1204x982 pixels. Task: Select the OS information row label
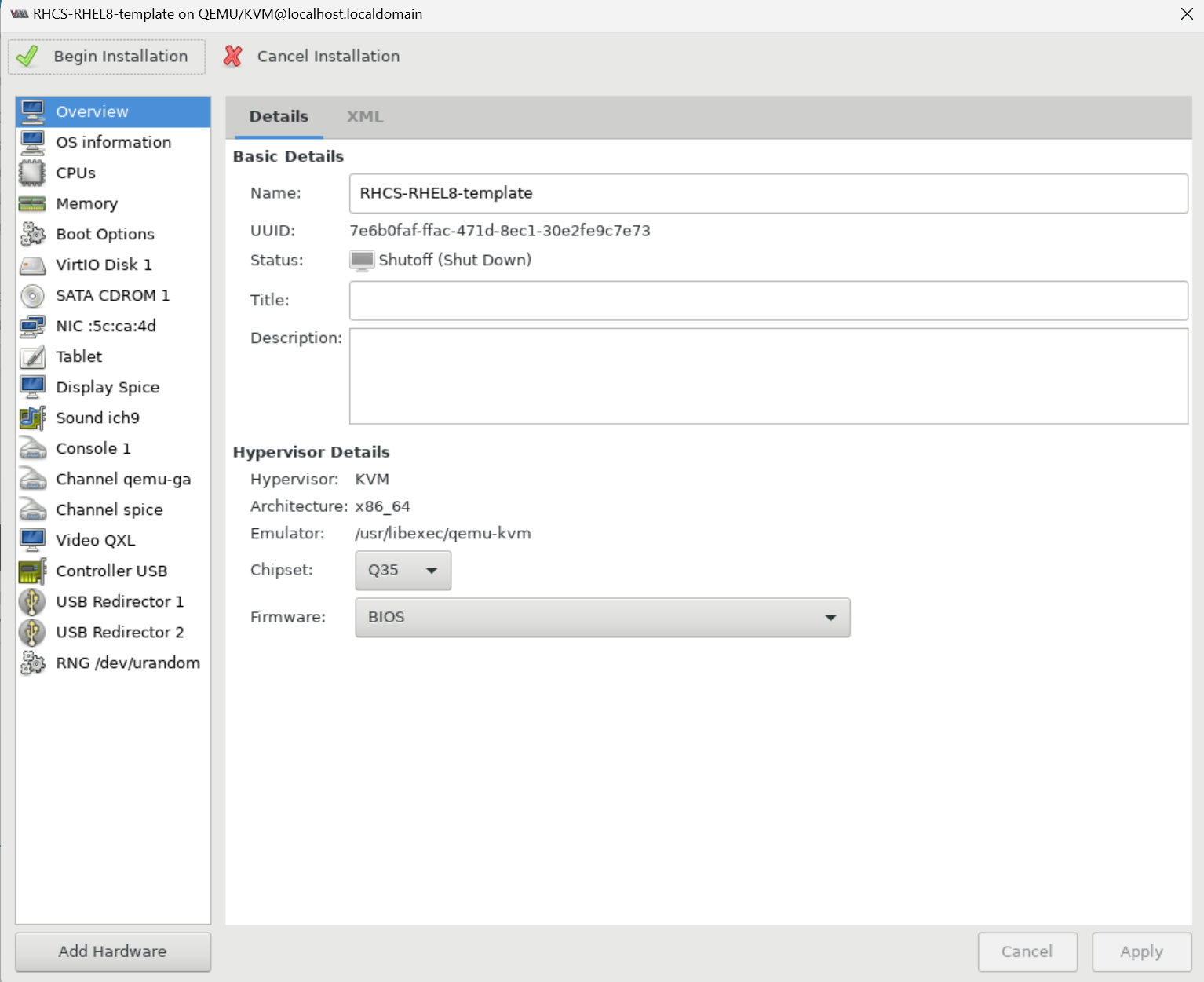click(x=114, y=142)
